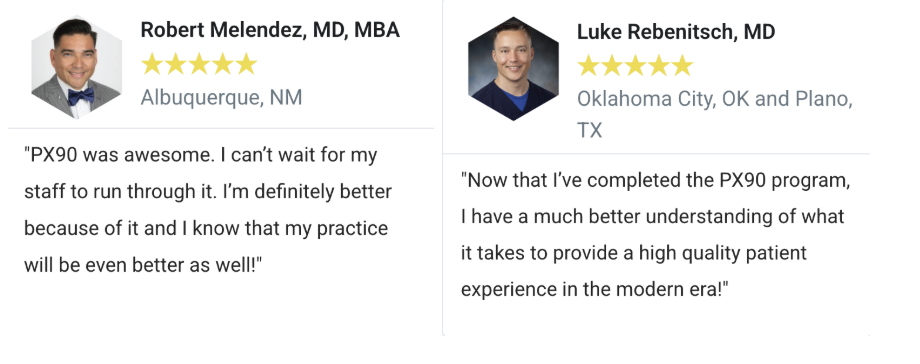
Task: Click fifth star in Luke Rebenitsch's rating
Action: pyautogui.click(x=682, y=66)
